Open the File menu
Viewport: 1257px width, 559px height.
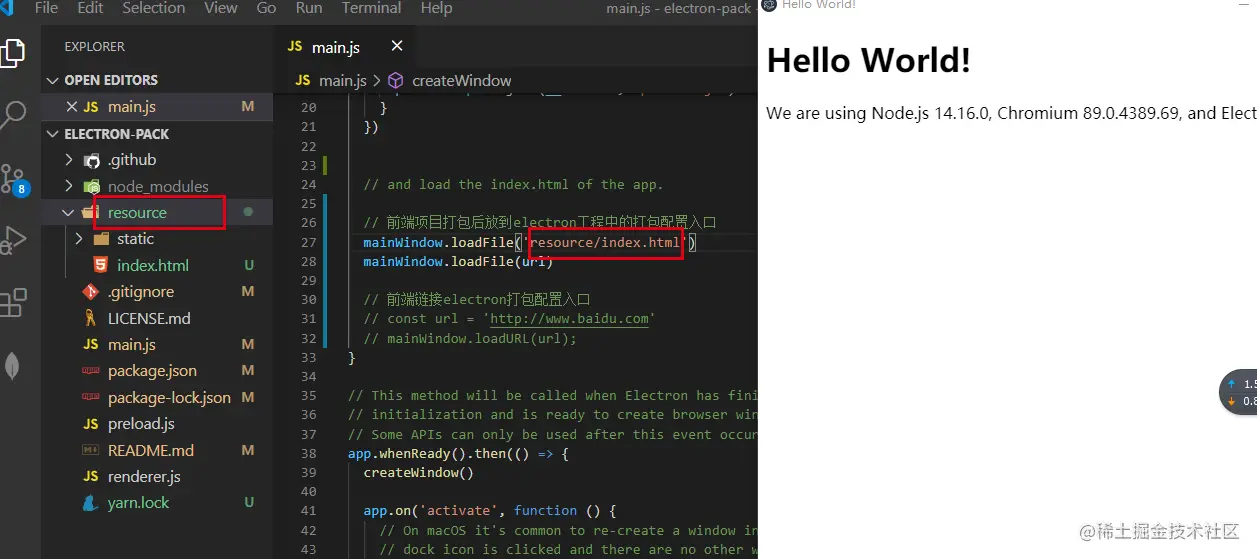coord(46,8)
